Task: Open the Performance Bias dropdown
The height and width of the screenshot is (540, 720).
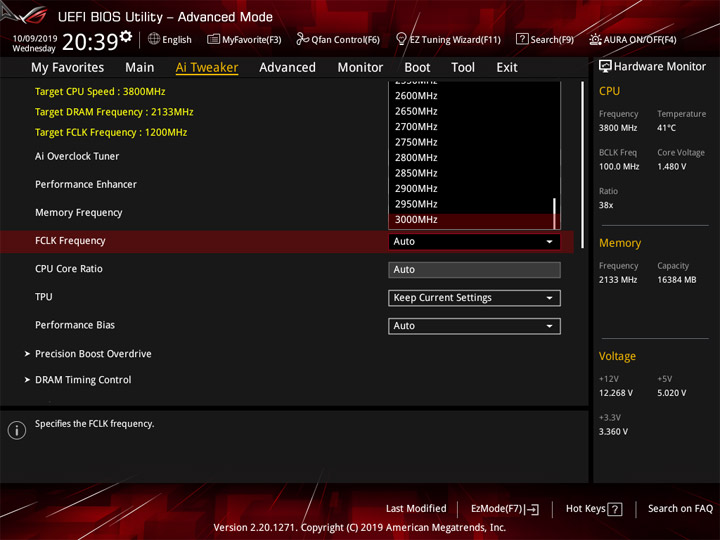Action: click(x=474, y=326)
